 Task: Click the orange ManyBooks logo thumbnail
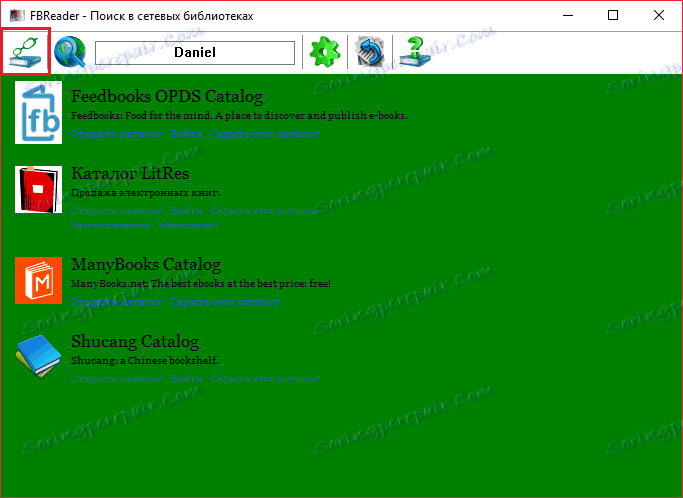38,280
